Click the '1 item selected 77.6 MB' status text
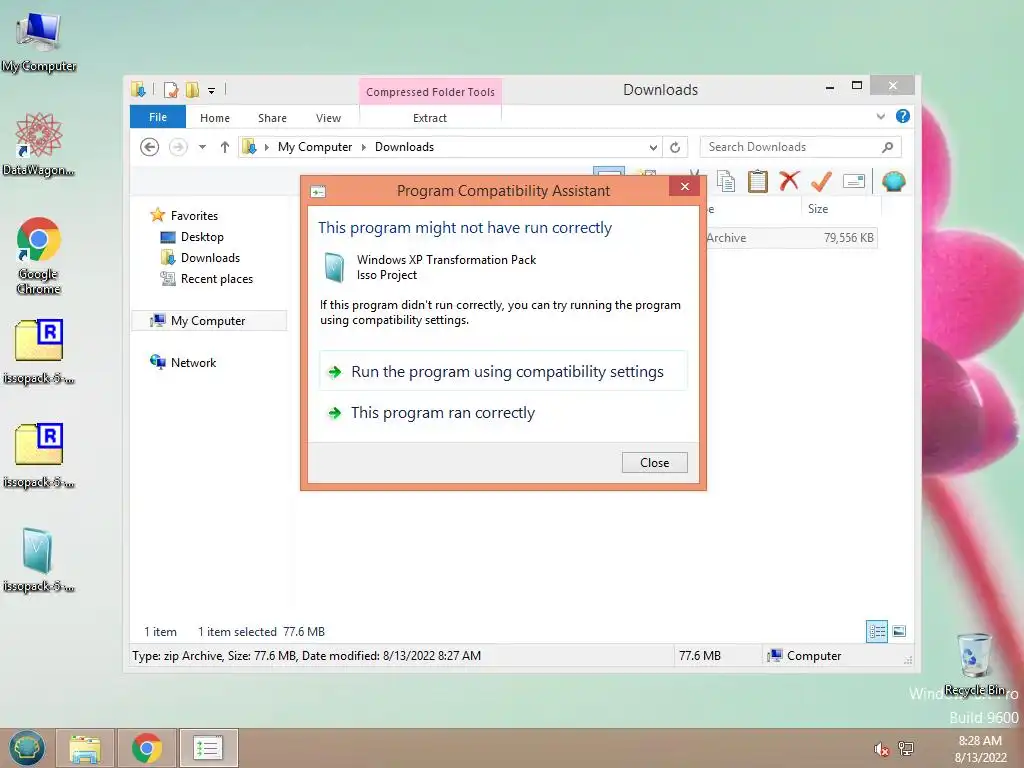Image resolution: width=1024 pixels, height=768 pixels. click(261, 632)
